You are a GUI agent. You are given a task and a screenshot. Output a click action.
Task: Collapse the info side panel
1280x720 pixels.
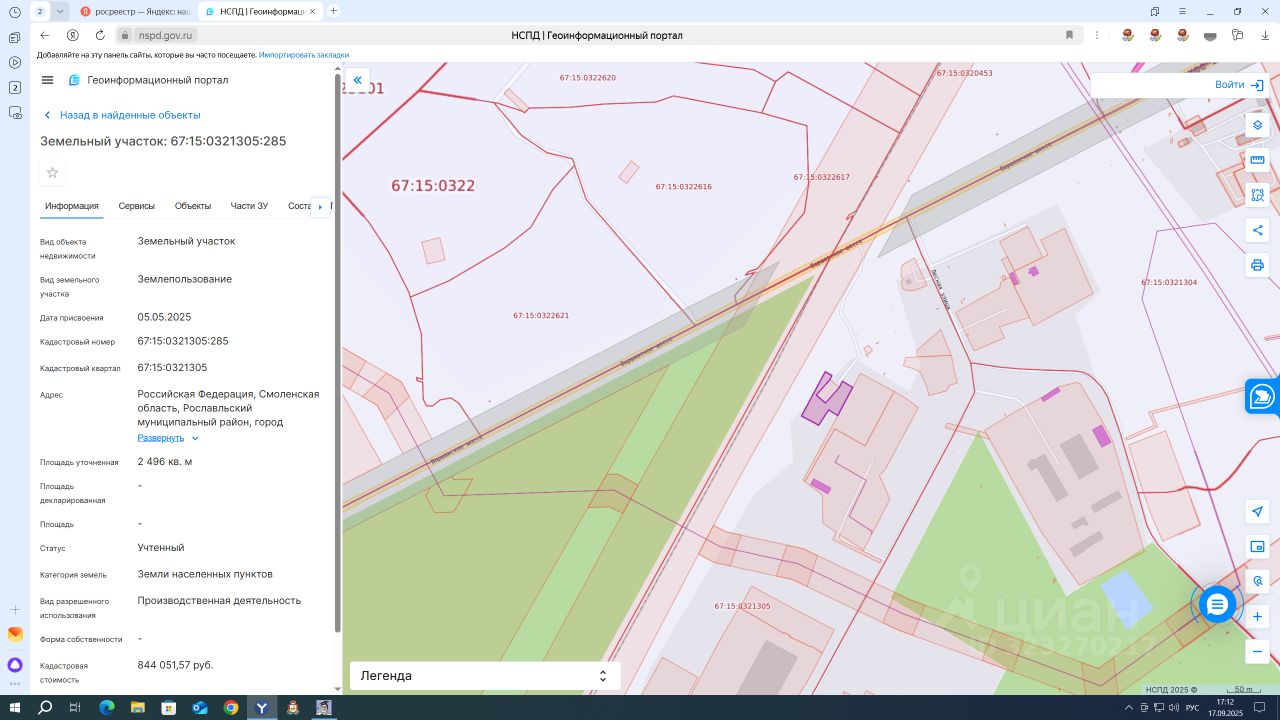point(357,80)
